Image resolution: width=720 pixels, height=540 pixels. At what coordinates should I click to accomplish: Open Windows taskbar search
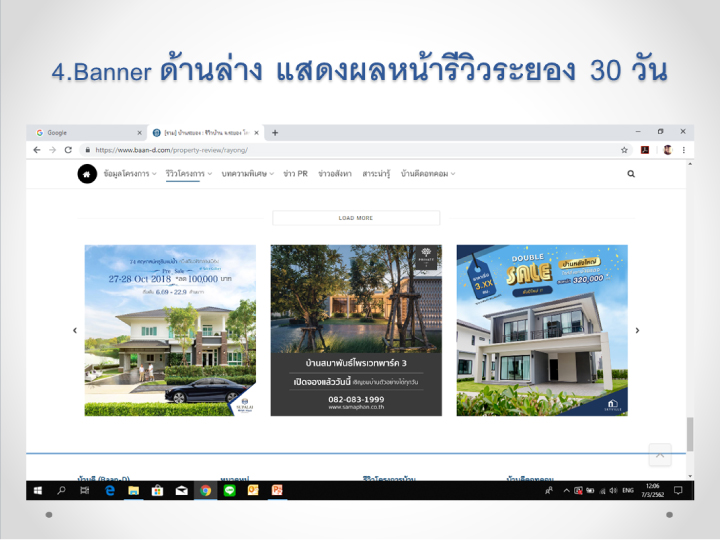point(61,491)
